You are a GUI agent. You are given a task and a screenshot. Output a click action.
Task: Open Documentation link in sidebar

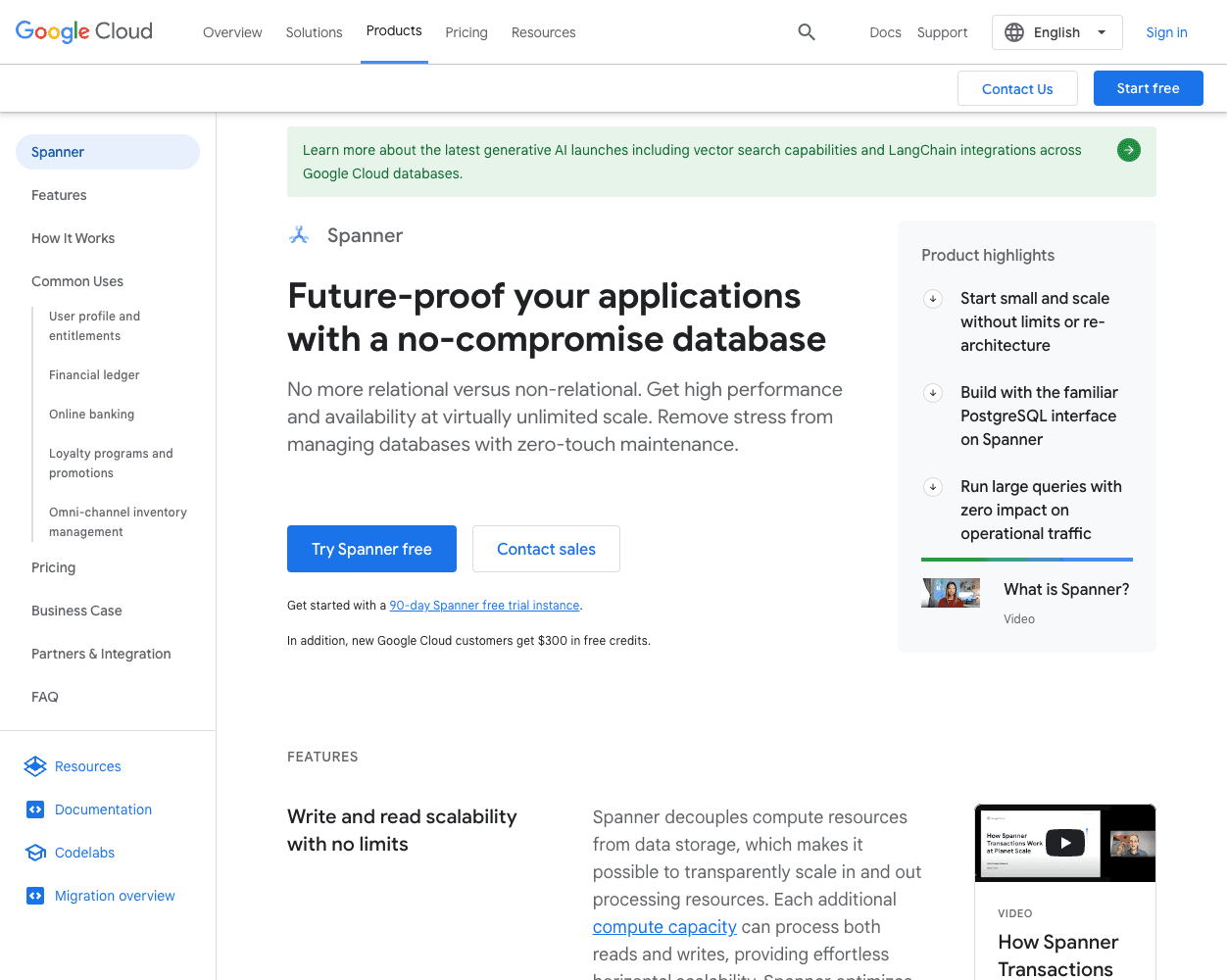[103, 809]
